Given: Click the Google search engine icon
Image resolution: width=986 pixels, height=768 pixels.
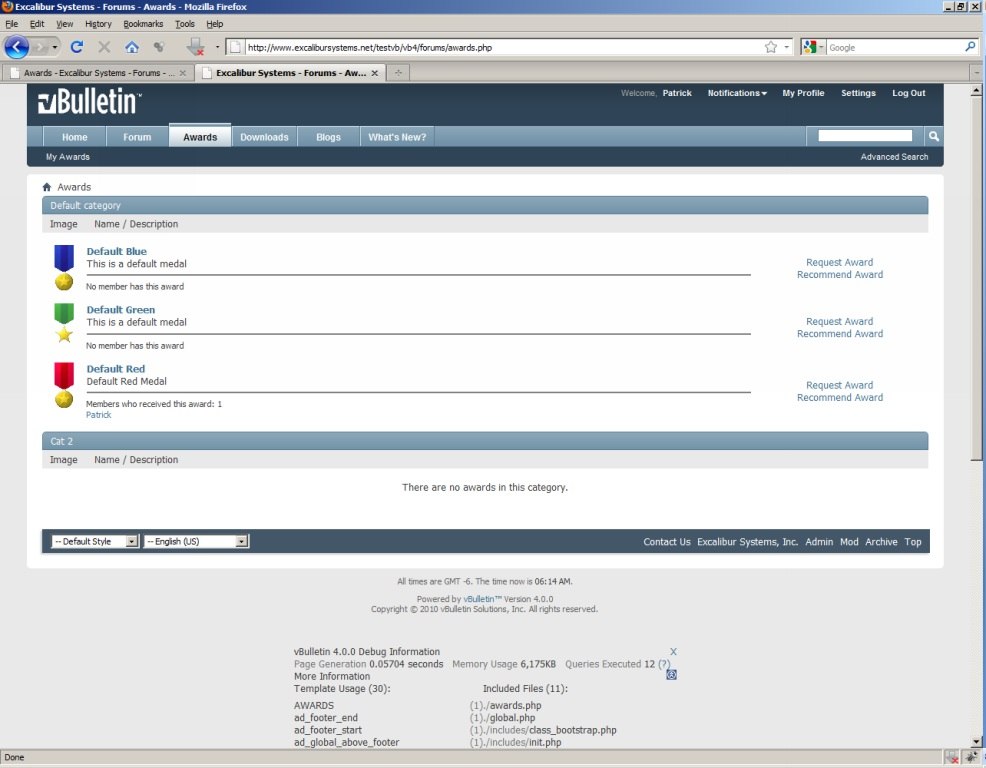Looking at the screenshot, I should 809,47.
